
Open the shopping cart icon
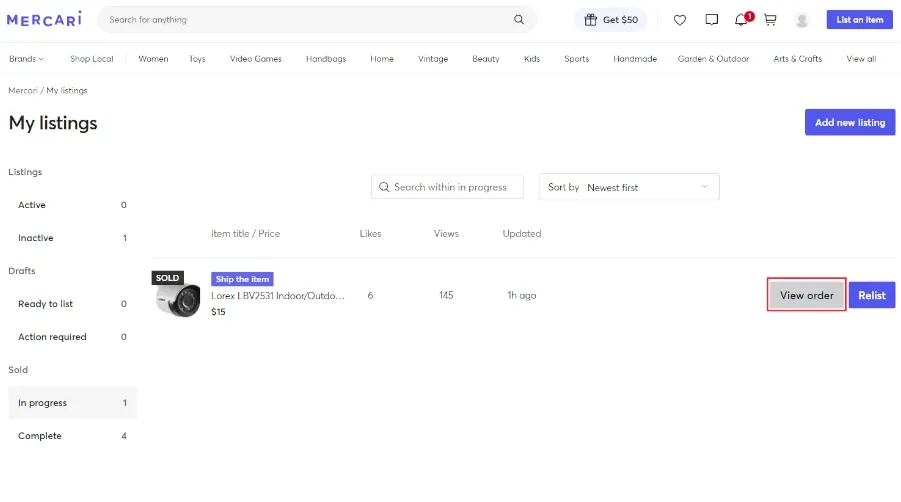[x=771, y=20]
